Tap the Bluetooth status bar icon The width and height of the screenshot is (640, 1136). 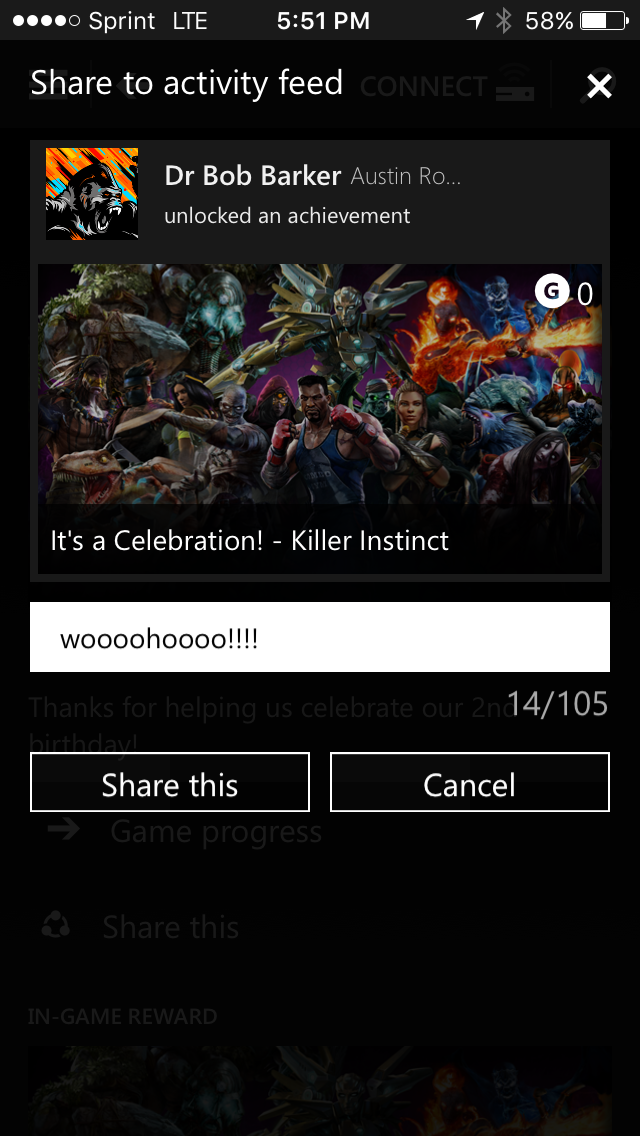click(x=504, y=20)
